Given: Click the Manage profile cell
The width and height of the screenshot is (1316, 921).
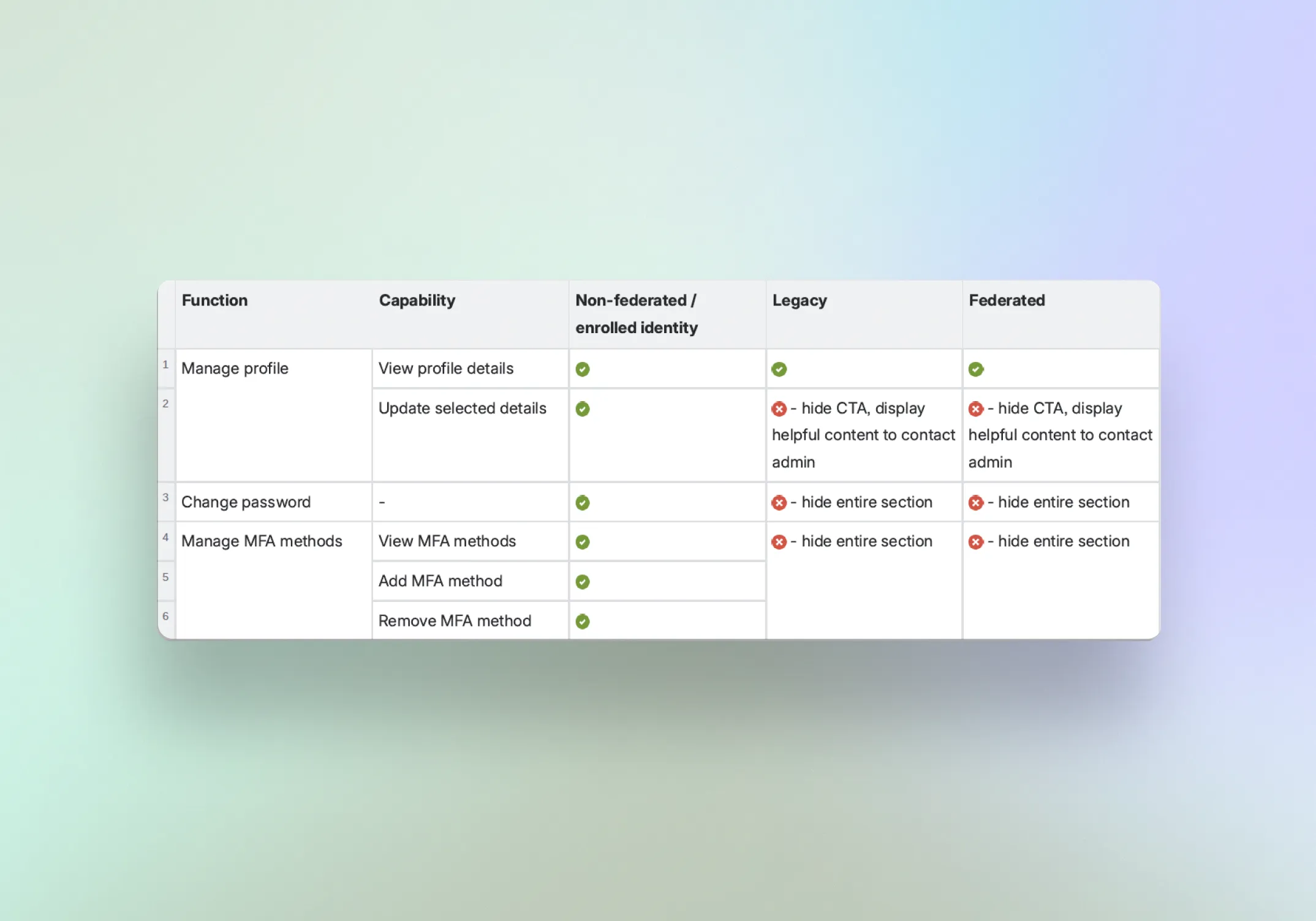Looking at the screenshot, I should point(235,369).
